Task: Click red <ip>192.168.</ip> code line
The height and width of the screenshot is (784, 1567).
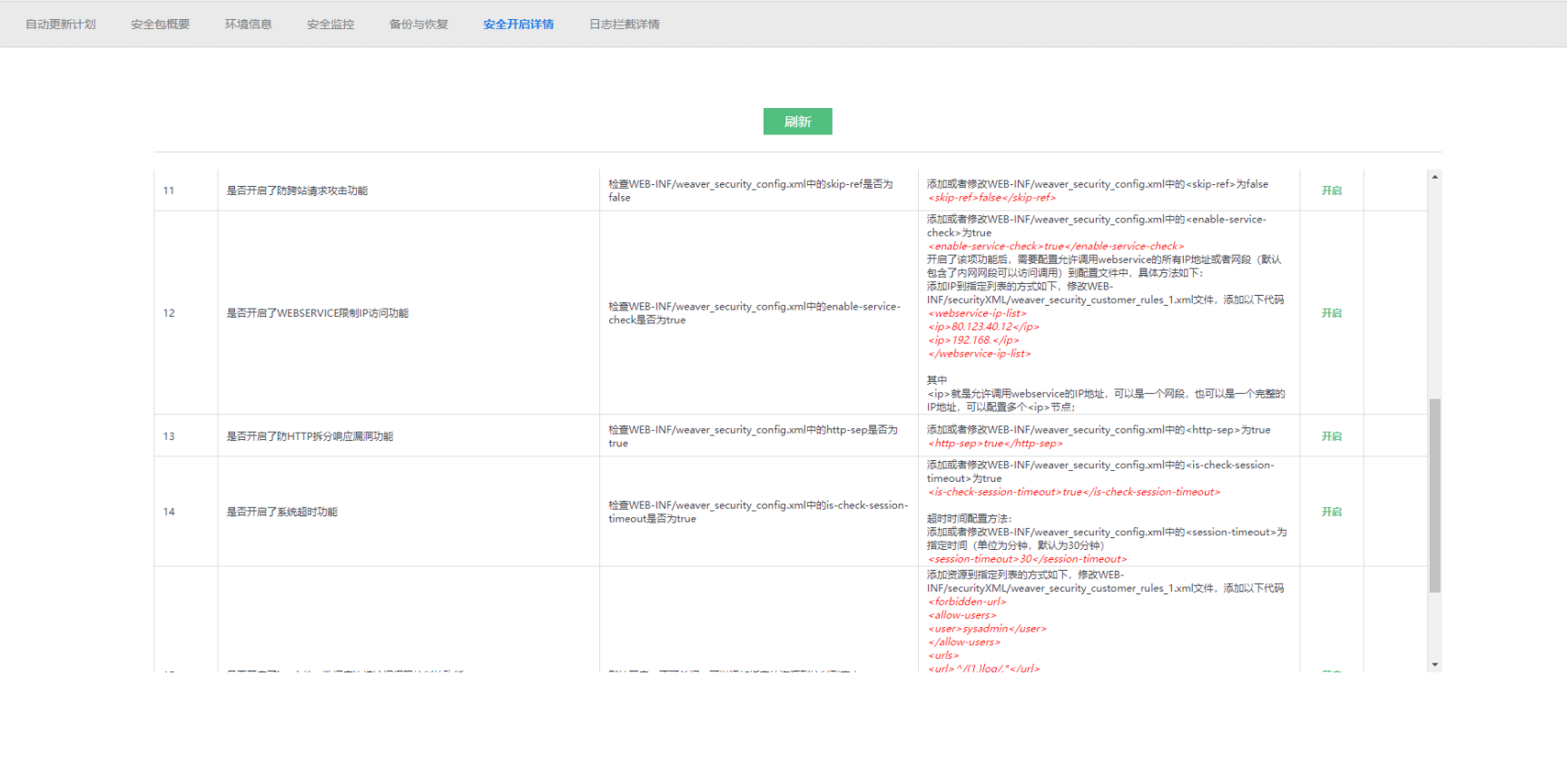Action: [973, 340]
